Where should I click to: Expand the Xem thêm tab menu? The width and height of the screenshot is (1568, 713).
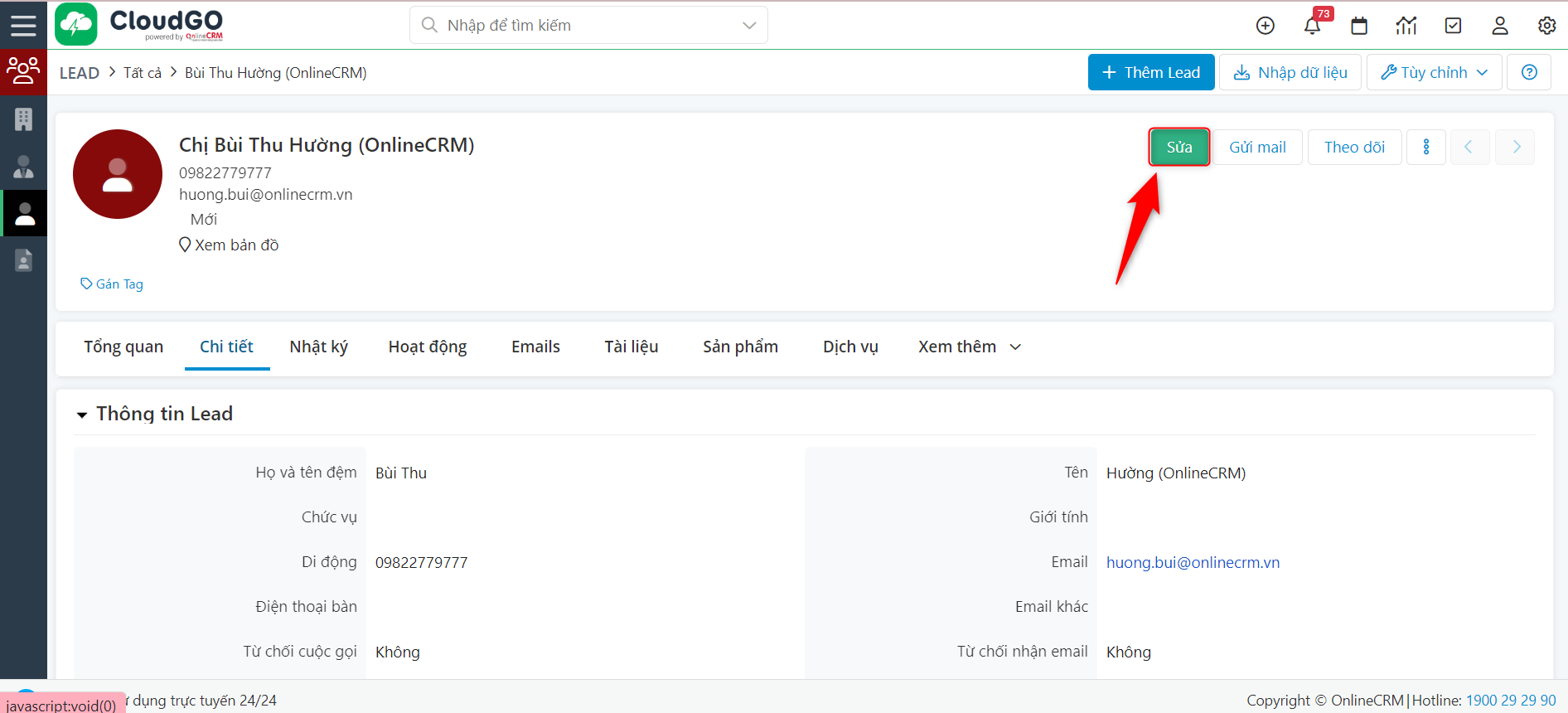969,347
